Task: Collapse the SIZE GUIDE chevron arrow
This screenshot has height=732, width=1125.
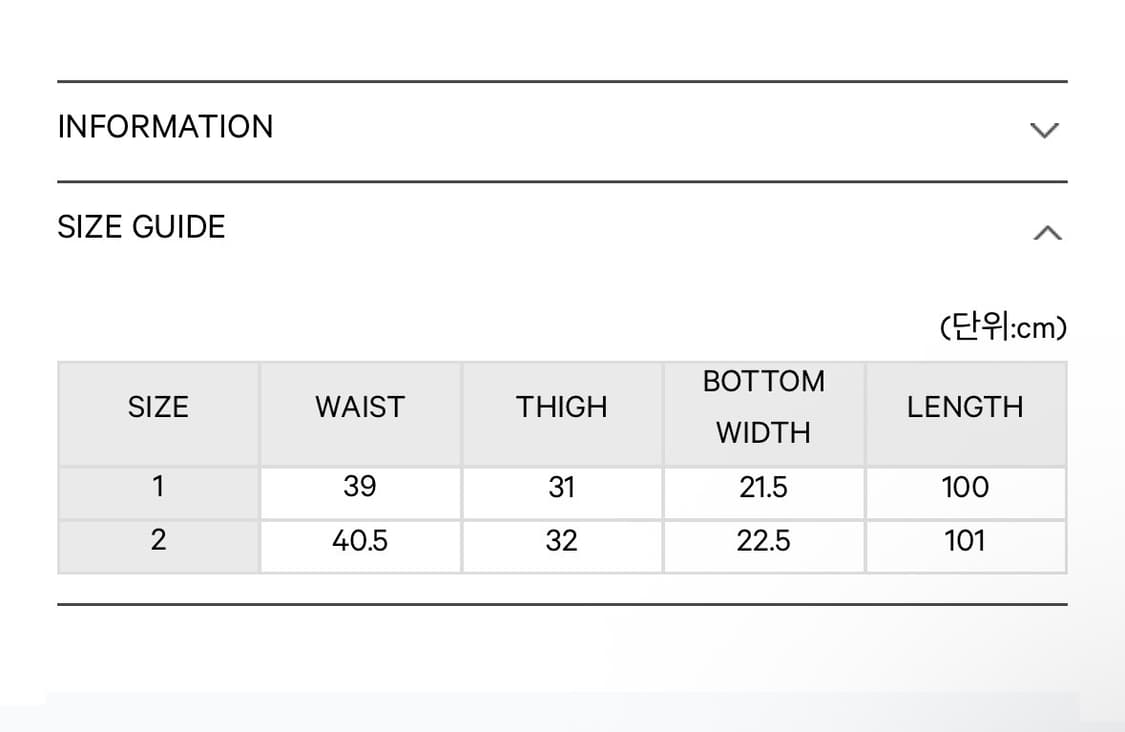Action: click(x=1046, y=233)
